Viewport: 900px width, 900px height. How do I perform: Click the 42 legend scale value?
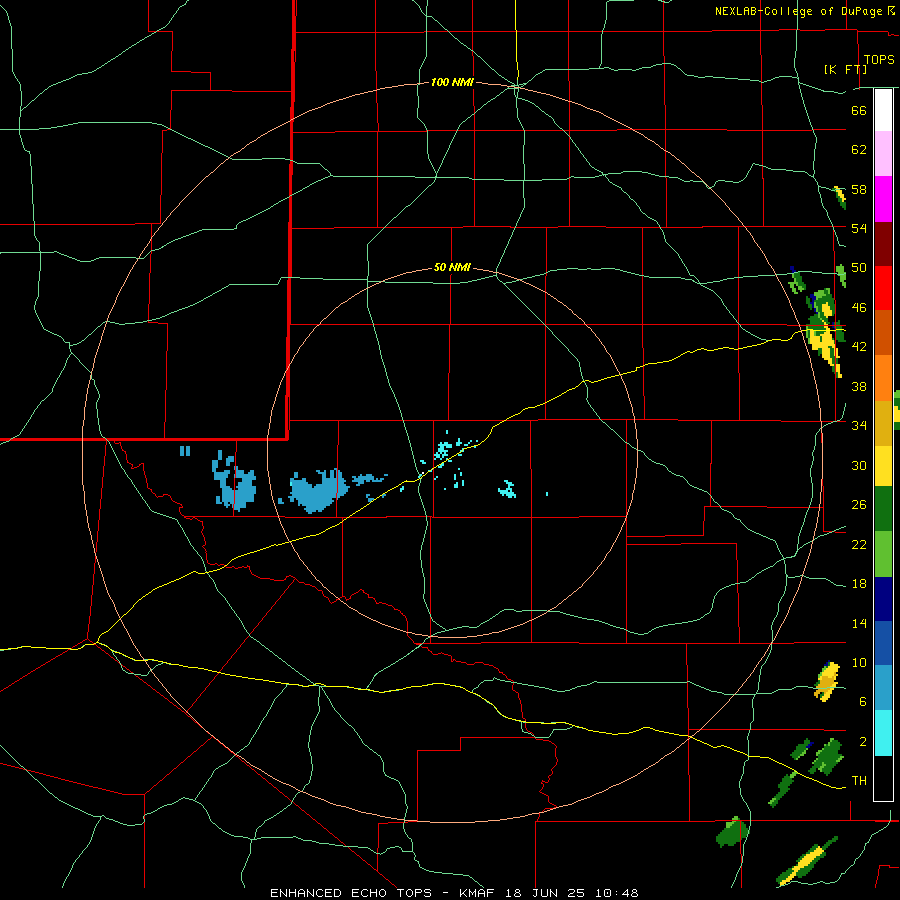coord(859,347)
